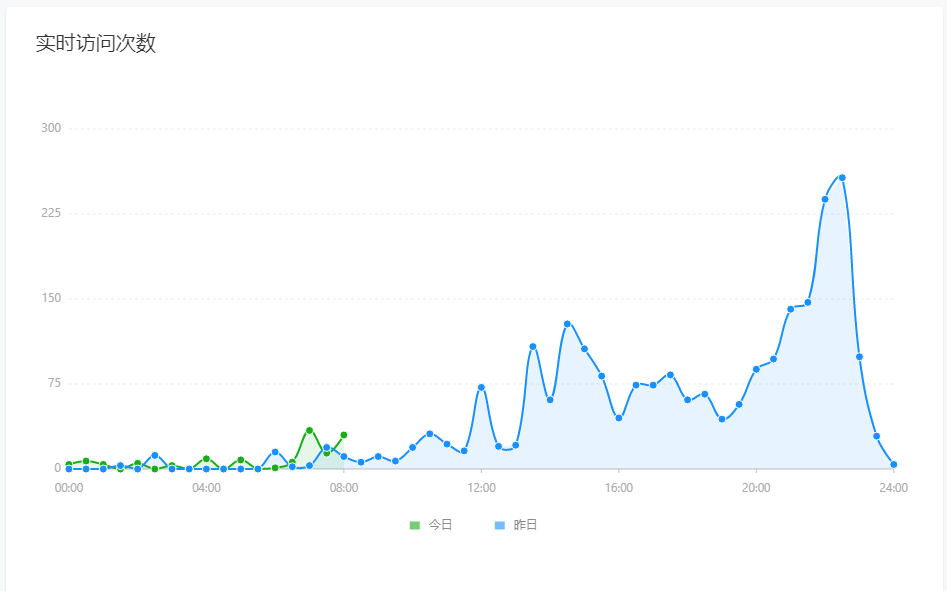
Task: Click the blue data point at 20:00
Action: coord(756,369)
